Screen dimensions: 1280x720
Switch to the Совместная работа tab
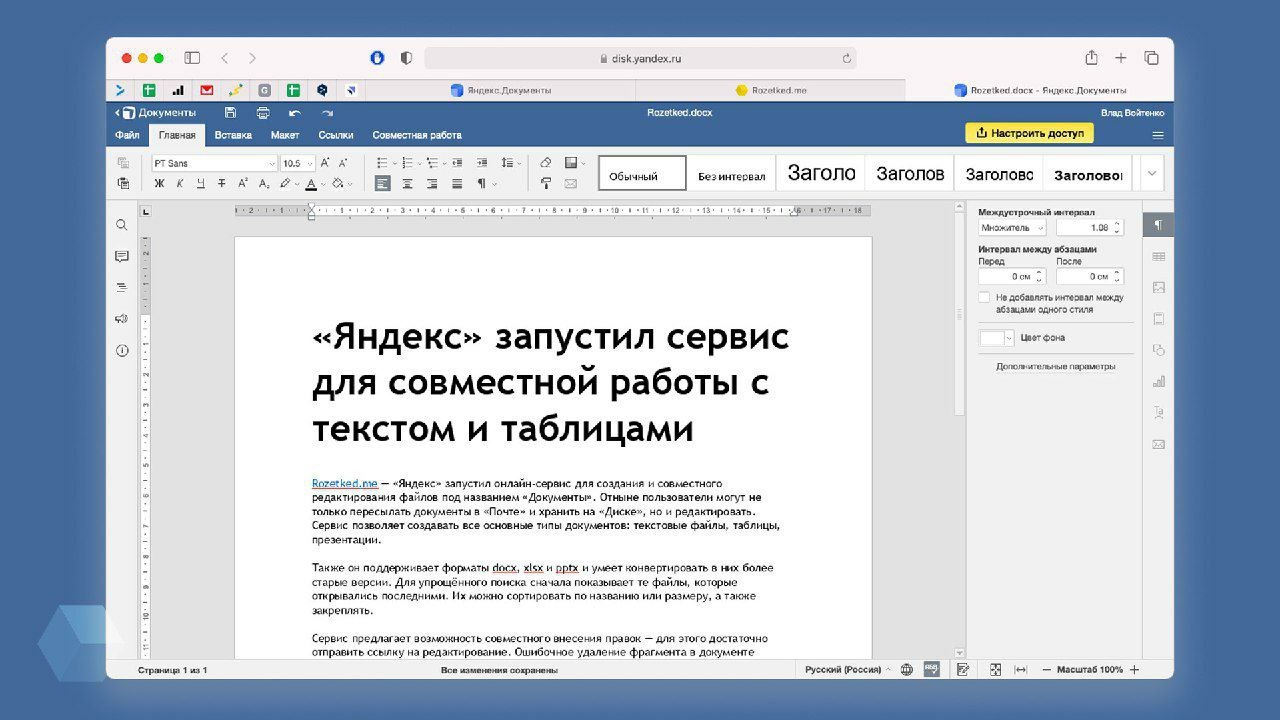point(417,135)
